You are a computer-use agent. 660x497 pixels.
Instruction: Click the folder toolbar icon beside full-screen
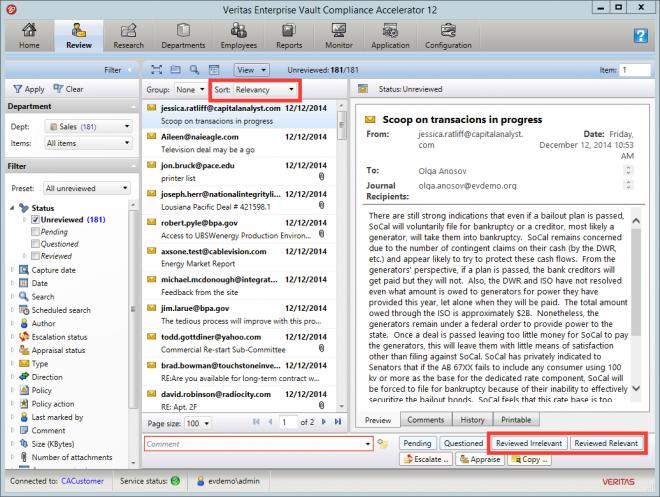pos(175,70)
